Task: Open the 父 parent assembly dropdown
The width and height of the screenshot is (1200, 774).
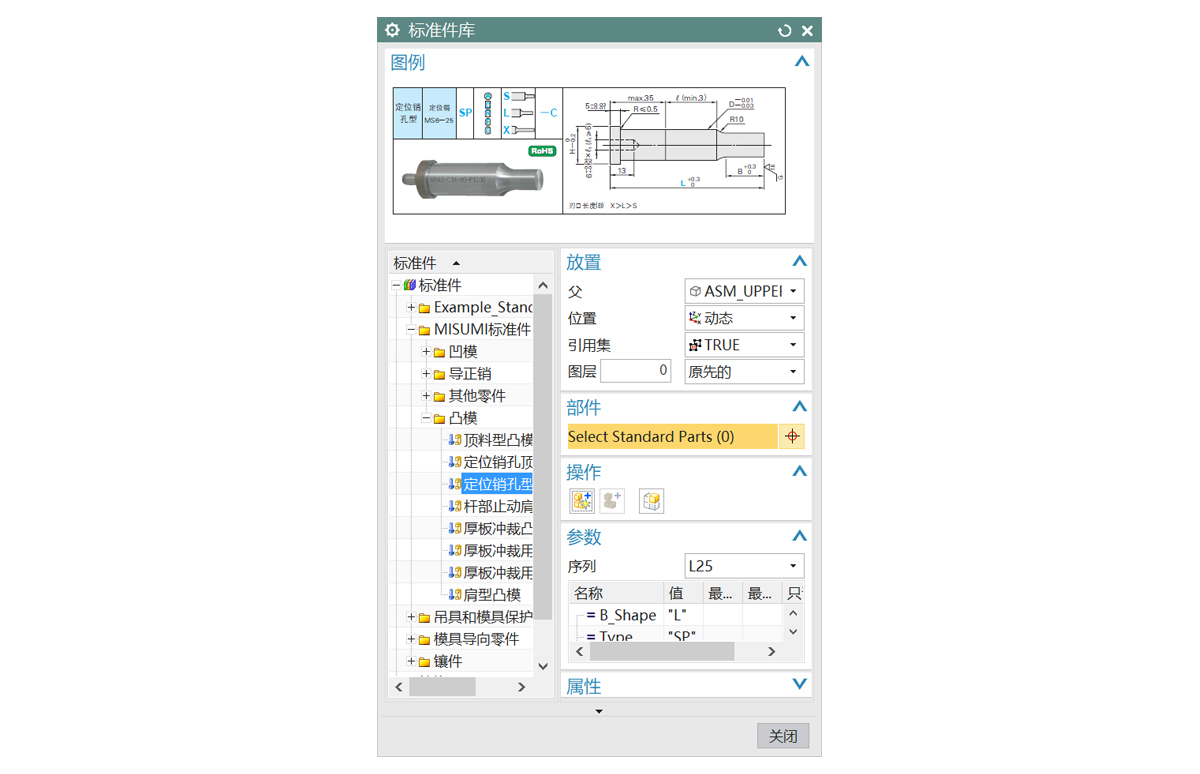Action: pos(744,291)
